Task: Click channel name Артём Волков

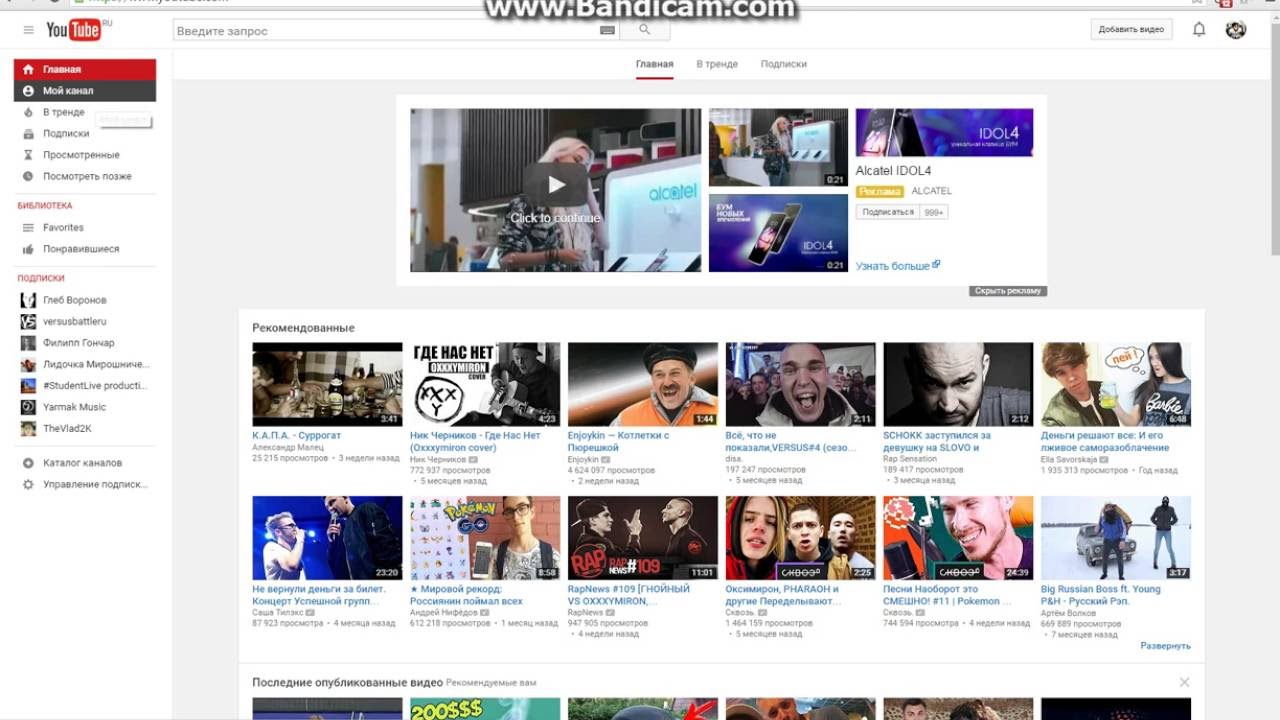Action: pos(1067,612)
